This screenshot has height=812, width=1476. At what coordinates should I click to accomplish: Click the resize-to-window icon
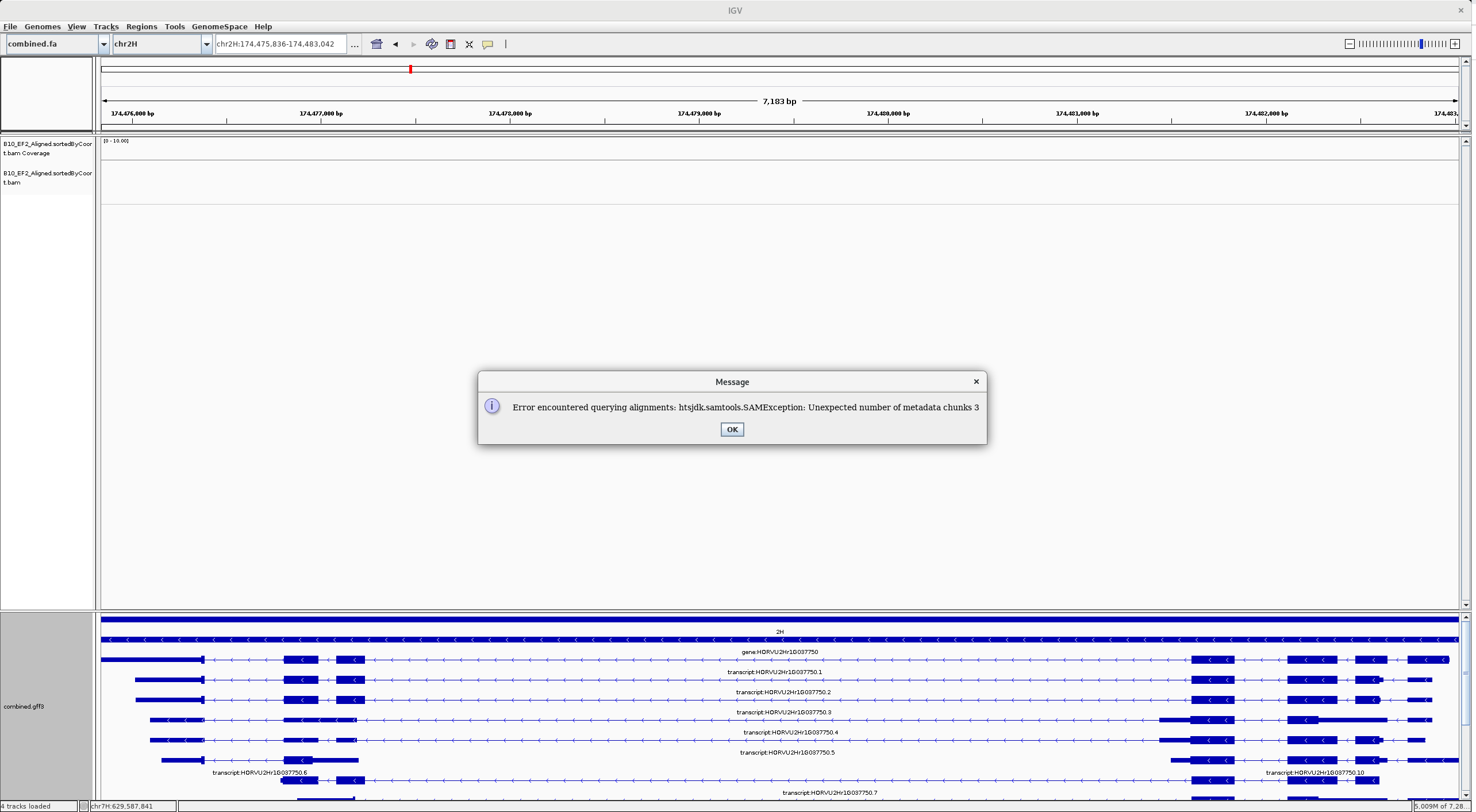[x=469, y=44]
